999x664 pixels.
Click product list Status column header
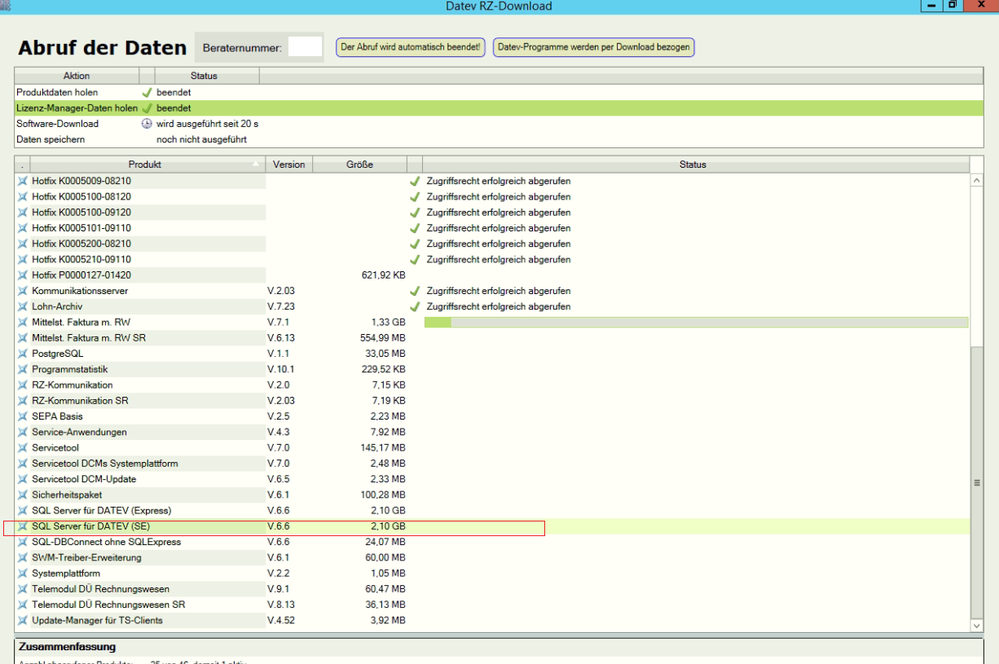(695, 164)
